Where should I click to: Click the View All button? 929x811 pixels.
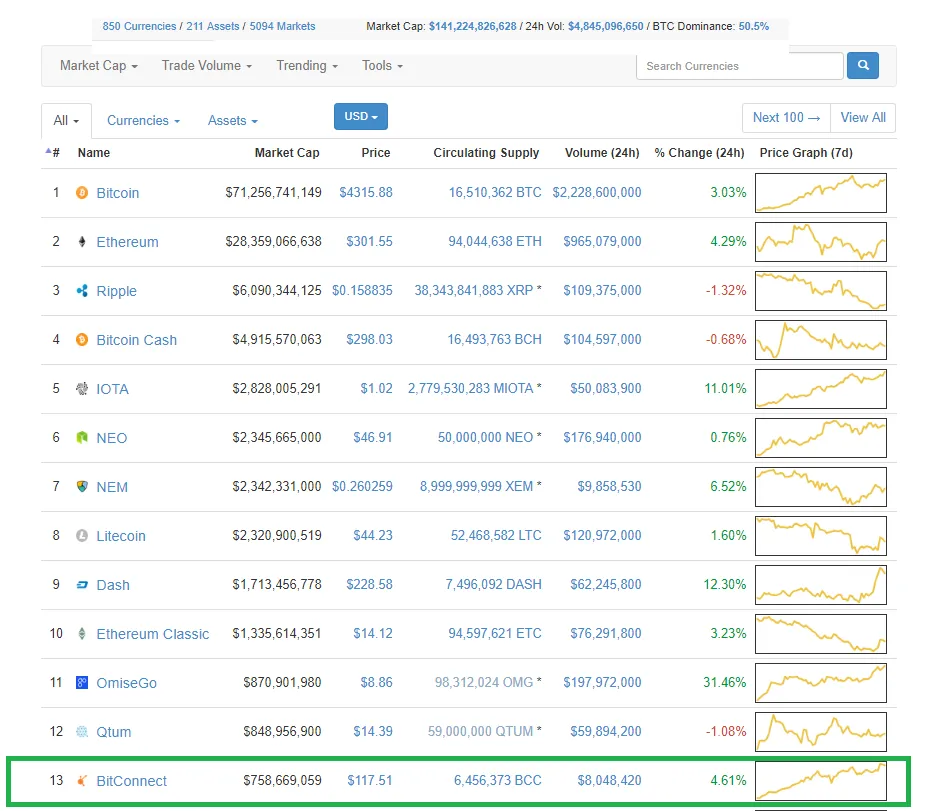pyautogui.click(x=863, y=118)
